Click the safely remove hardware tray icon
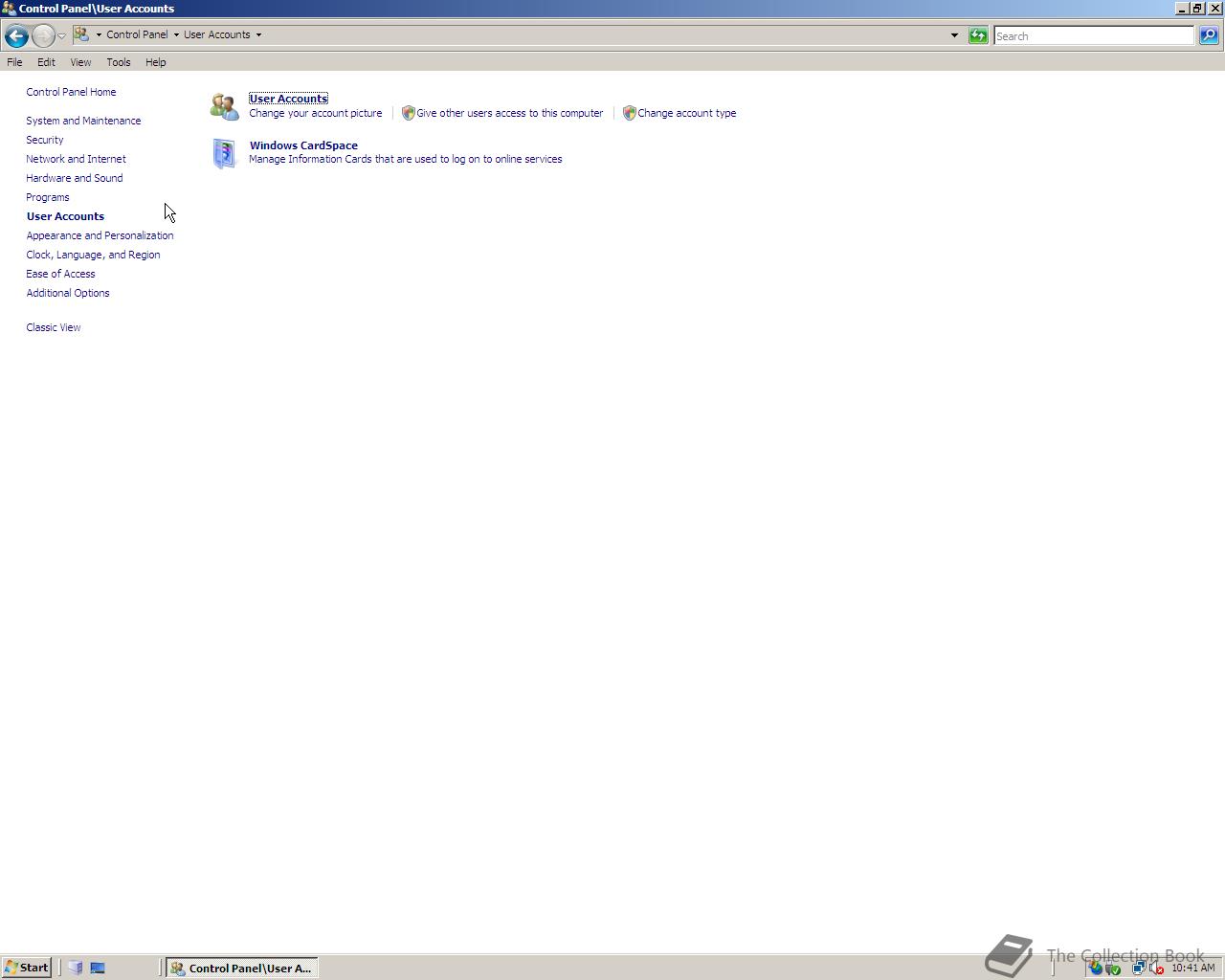The image size is (1225, 980). tap(1113, 968)
